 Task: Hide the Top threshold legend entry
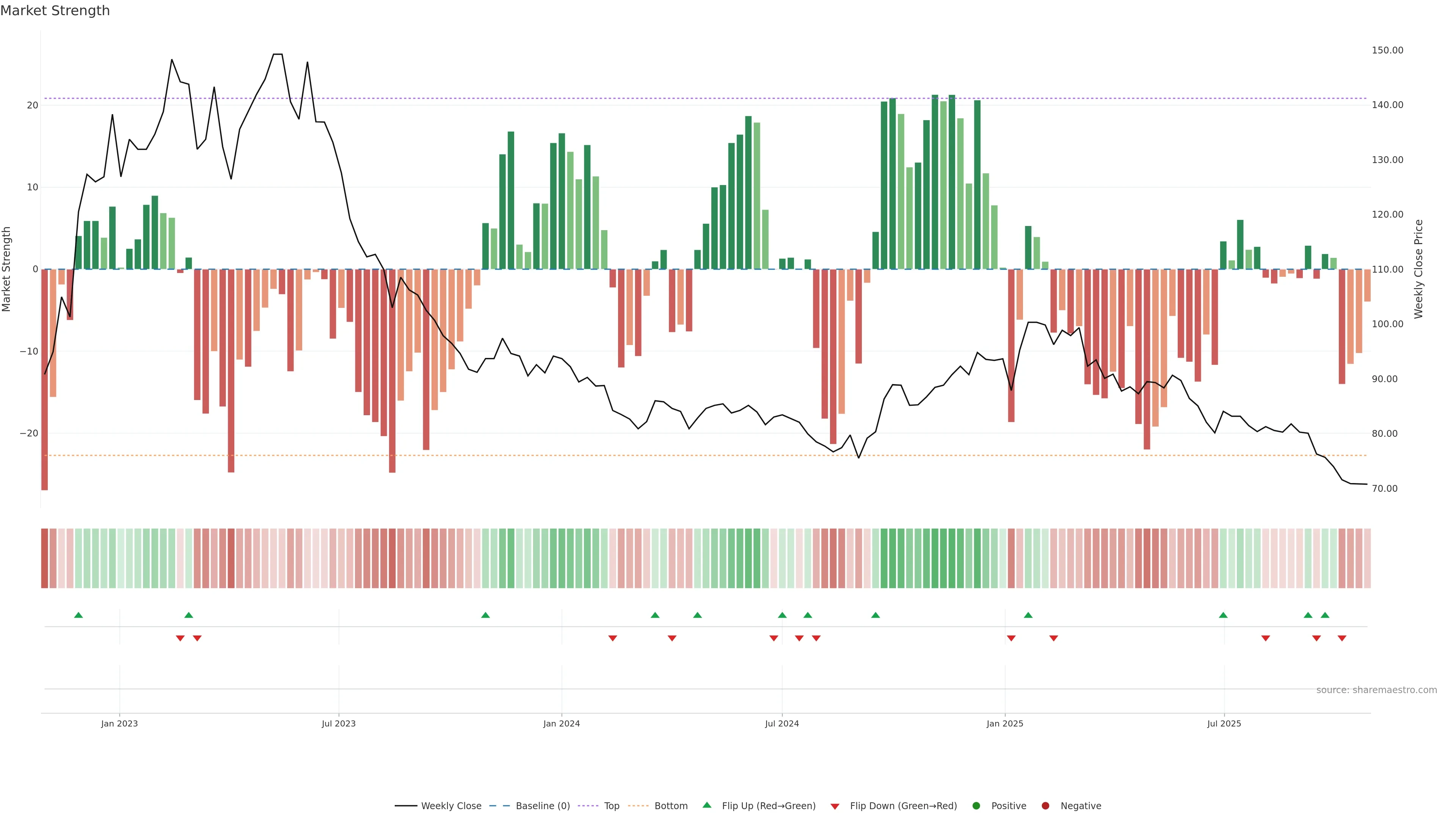click(x=611, y=806)
